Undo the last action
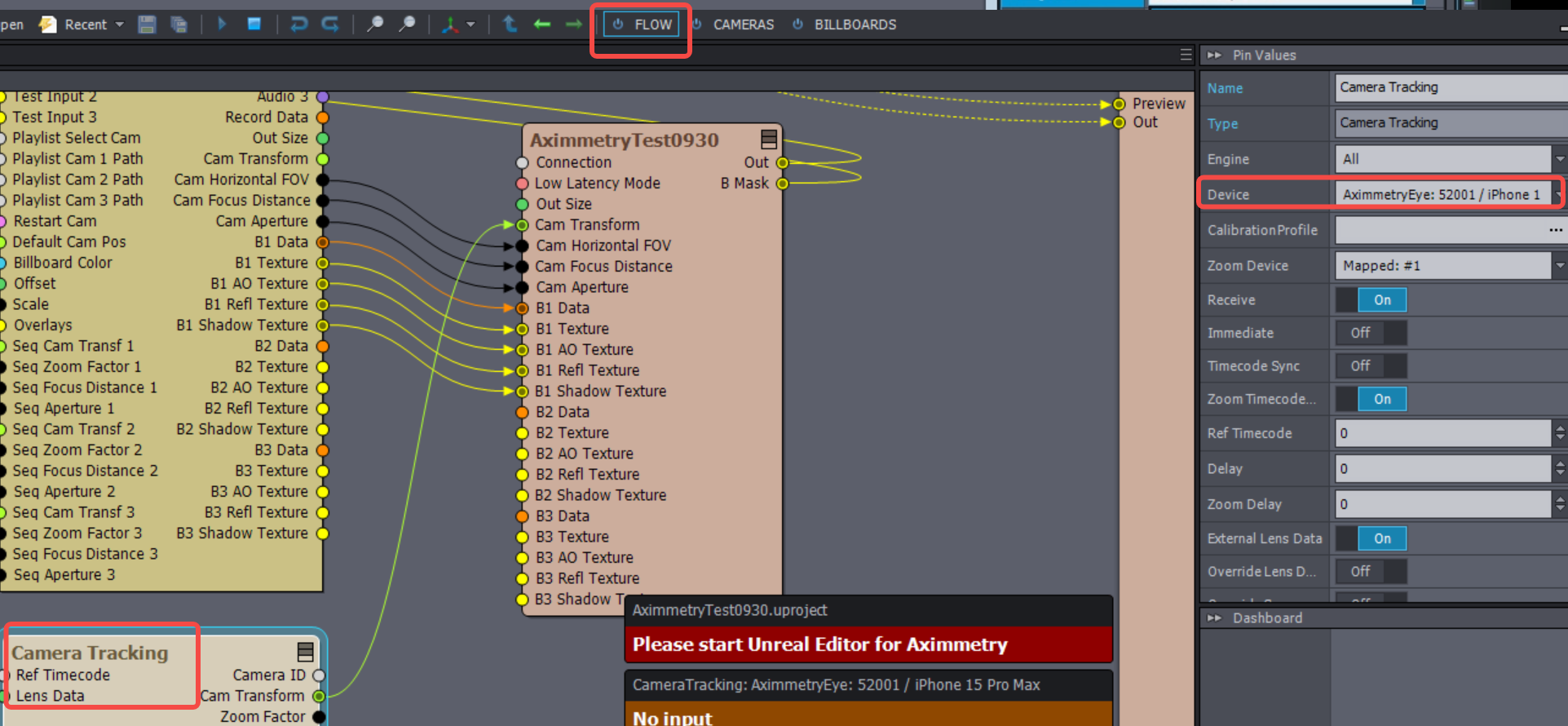 coord(299,24)
